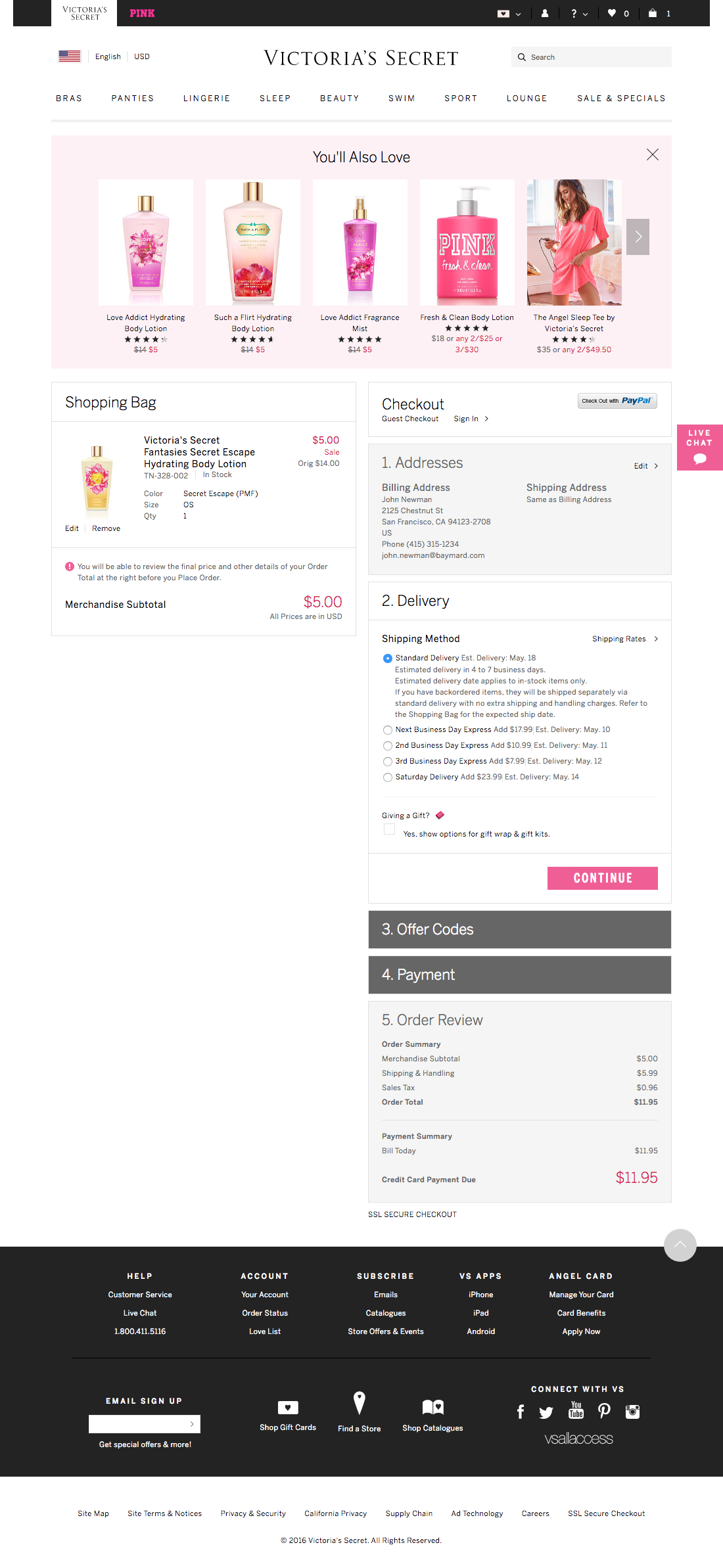Remove the body lotion from bag
The image size is (723, 1568).
pos(106,528)
